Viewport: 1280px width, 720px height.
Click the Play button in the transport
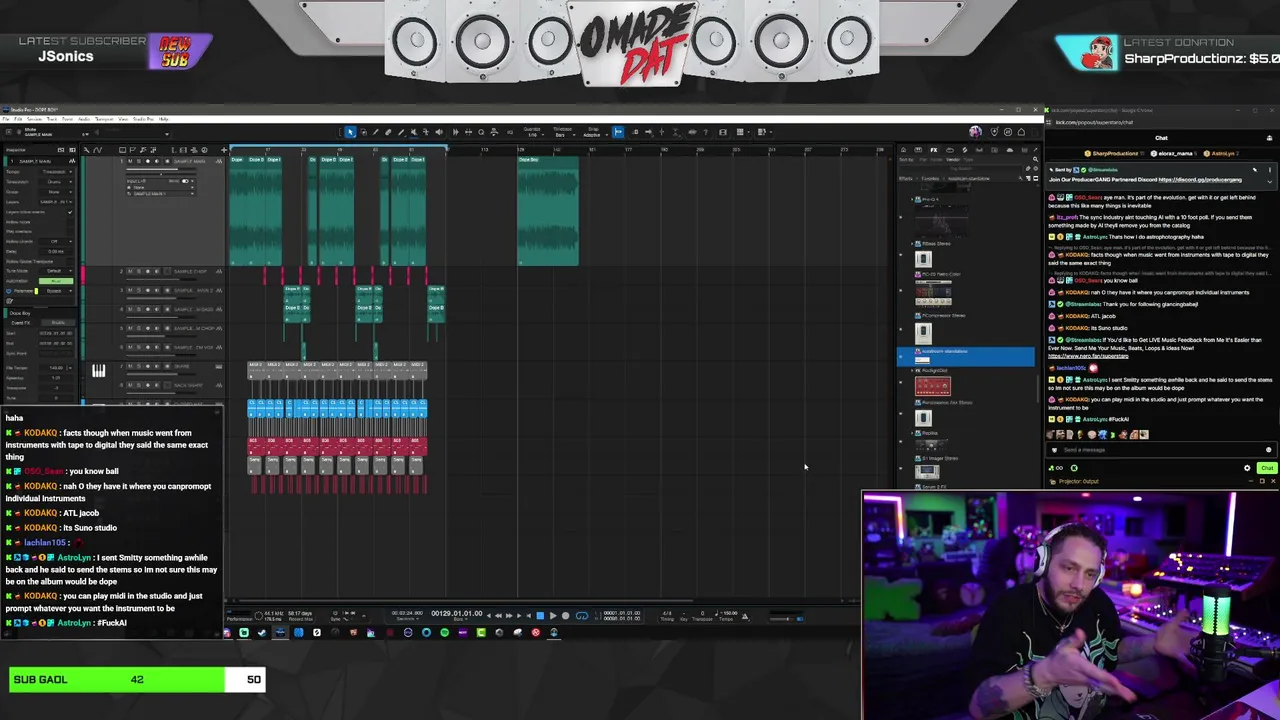point(552,616)
